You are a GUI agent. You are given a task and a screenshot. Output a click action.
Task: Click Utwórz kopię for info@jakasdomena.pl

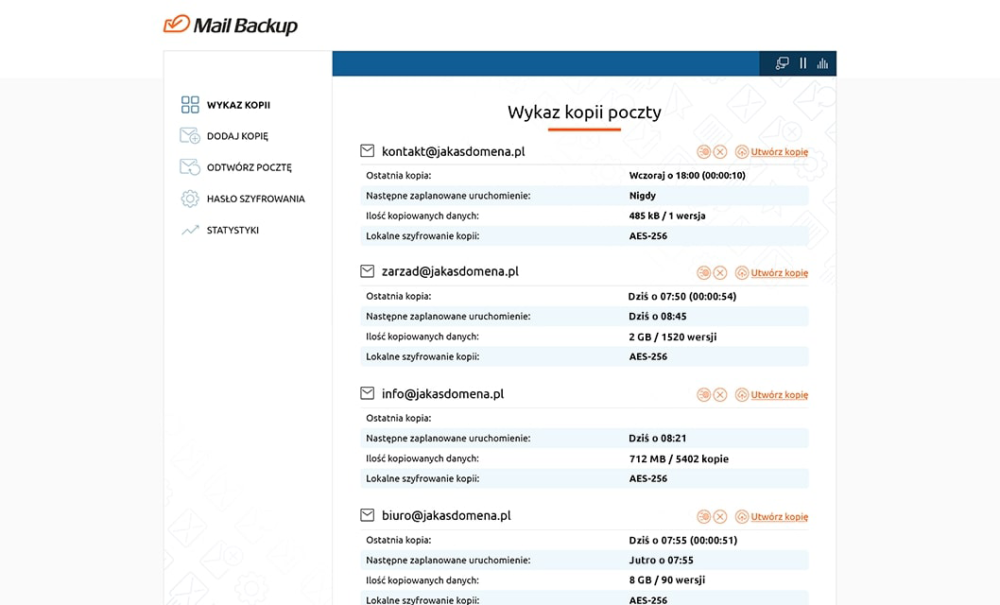coord(779,395)
